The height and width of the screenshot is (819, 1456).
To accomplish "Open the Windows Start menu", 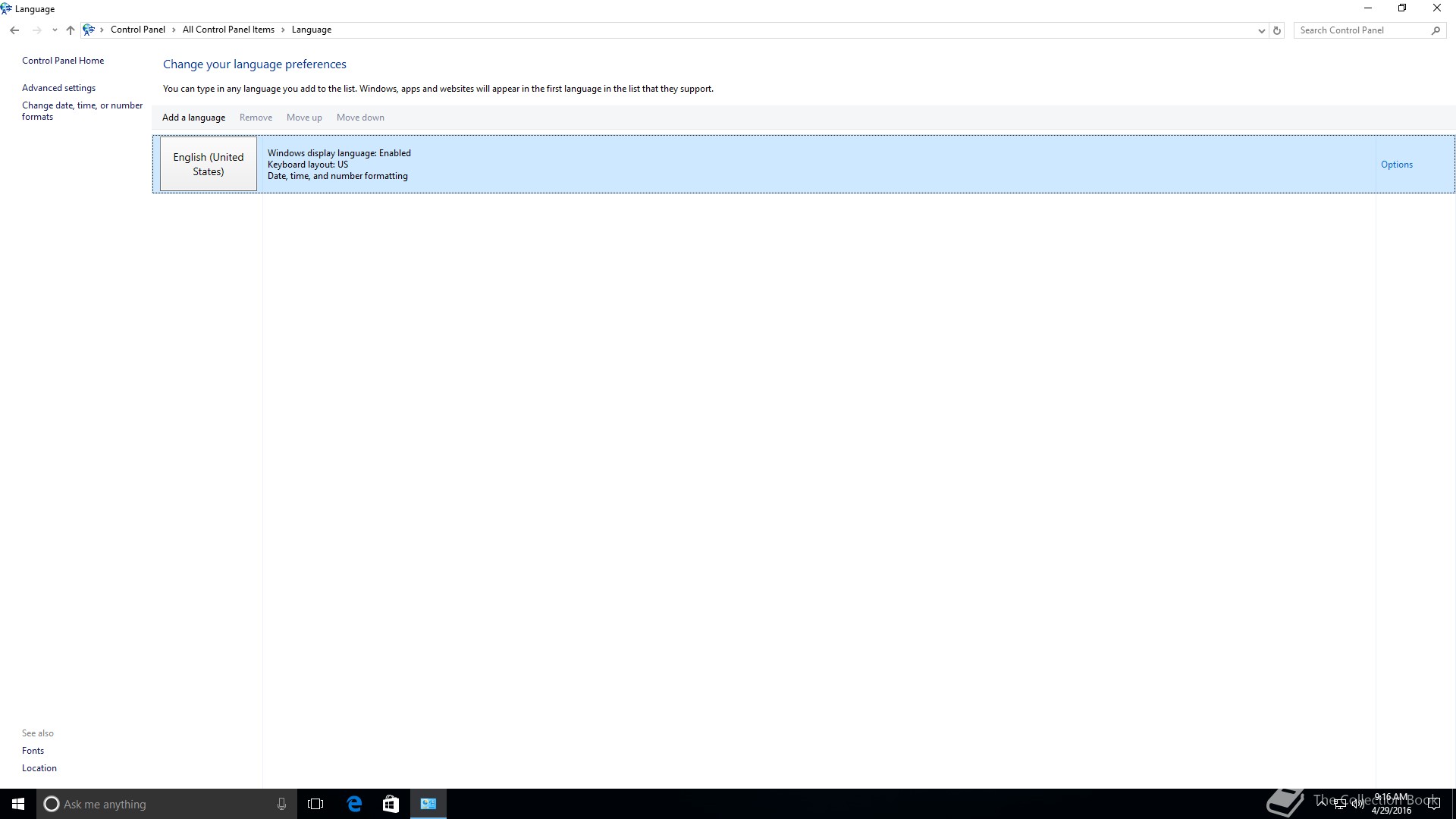I will point(18,804).
